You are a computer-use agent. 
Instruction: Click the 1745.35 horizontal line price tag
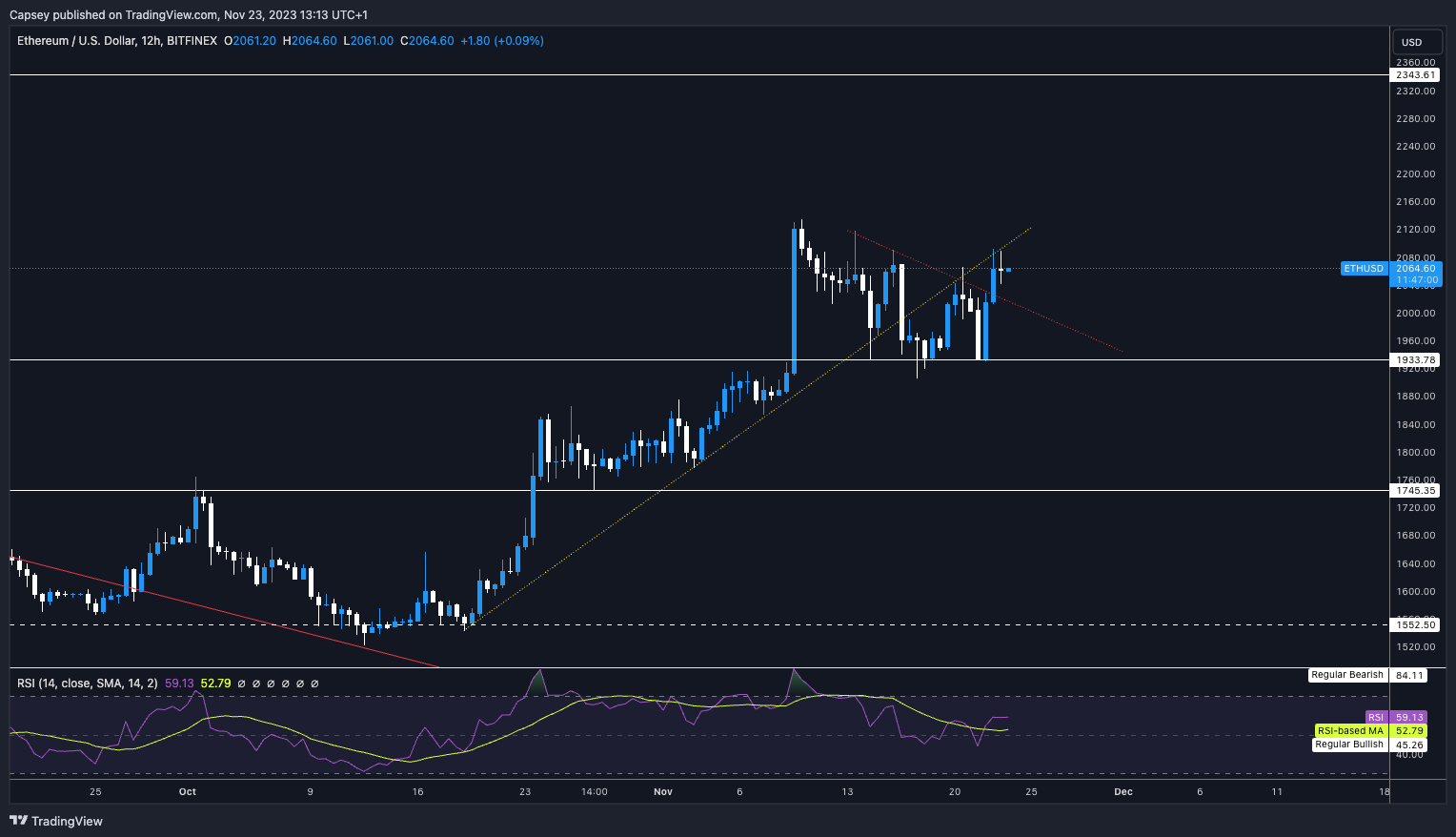(x=1415, y=491)
